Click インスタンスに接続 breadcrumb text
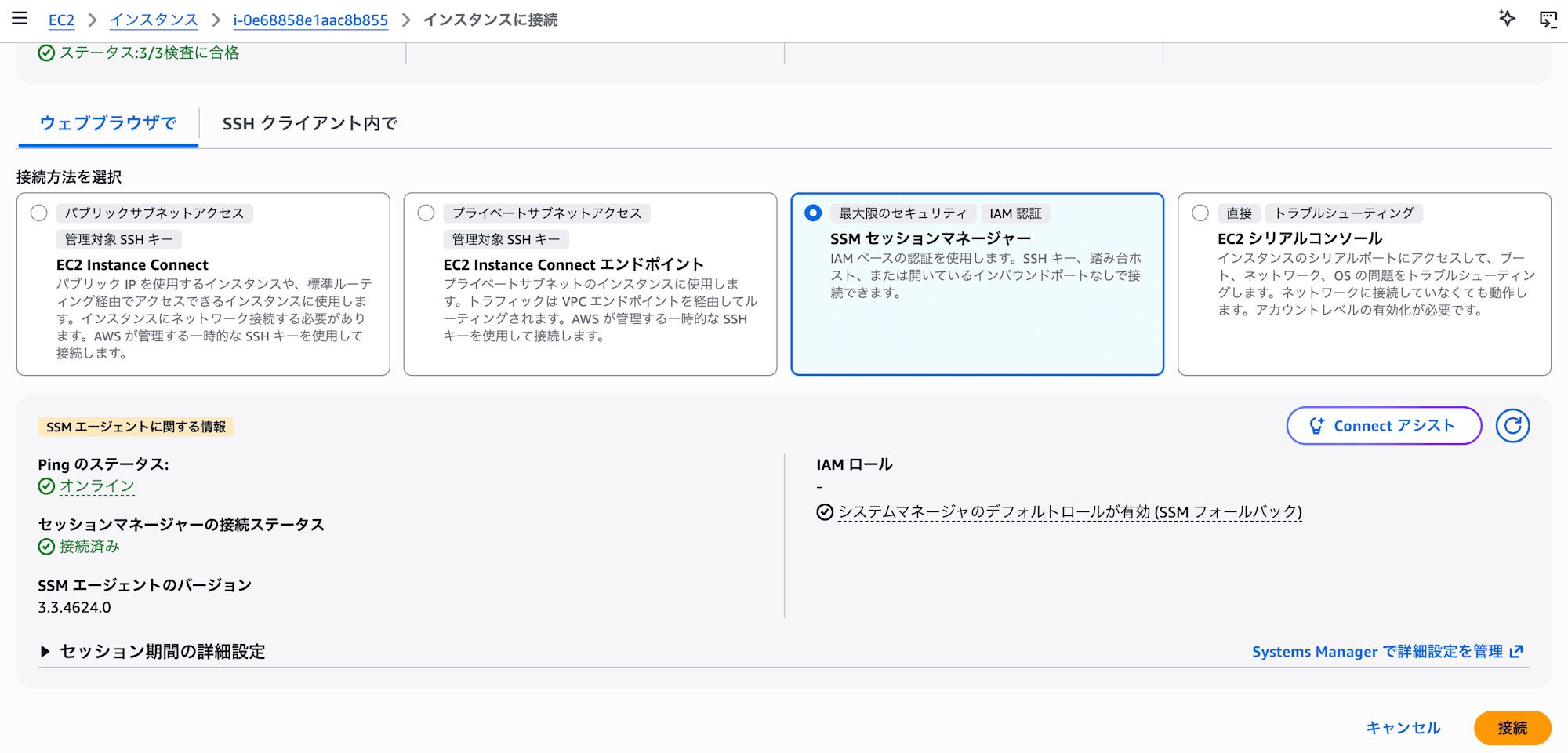 [x=491, y=20]
